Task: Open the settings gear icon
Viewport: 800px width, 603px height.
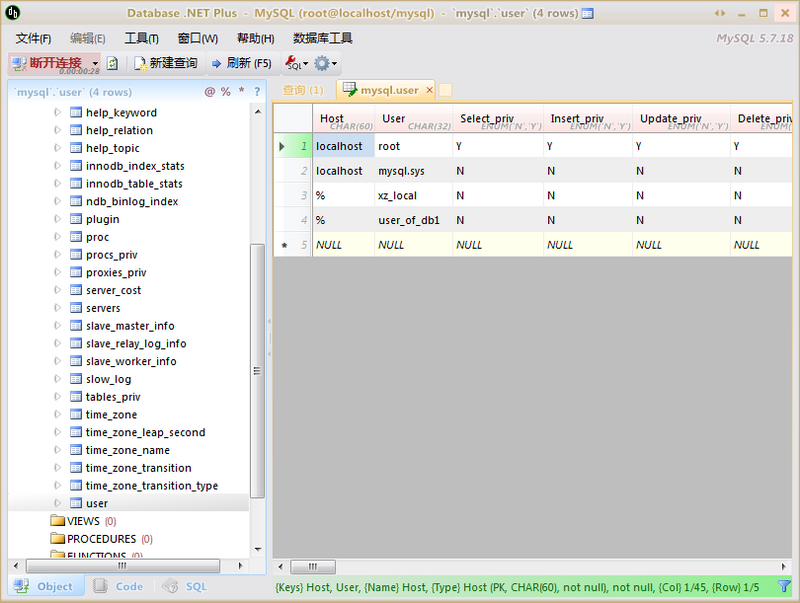Action: [322, 63]
